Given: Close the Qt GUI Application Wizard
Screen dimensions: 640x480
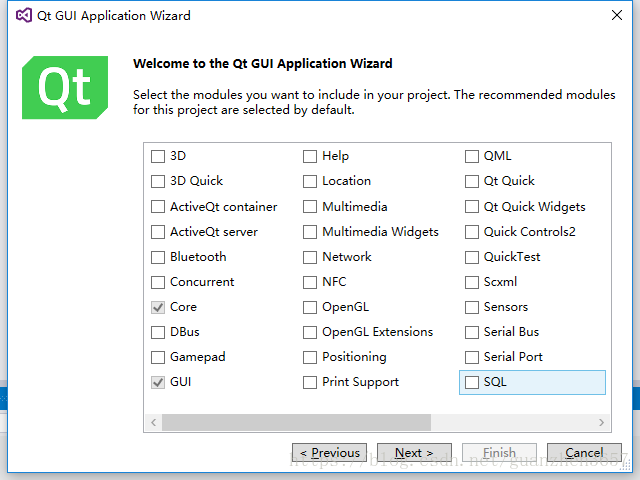Looking at the screenshot, I should point(617,15).
